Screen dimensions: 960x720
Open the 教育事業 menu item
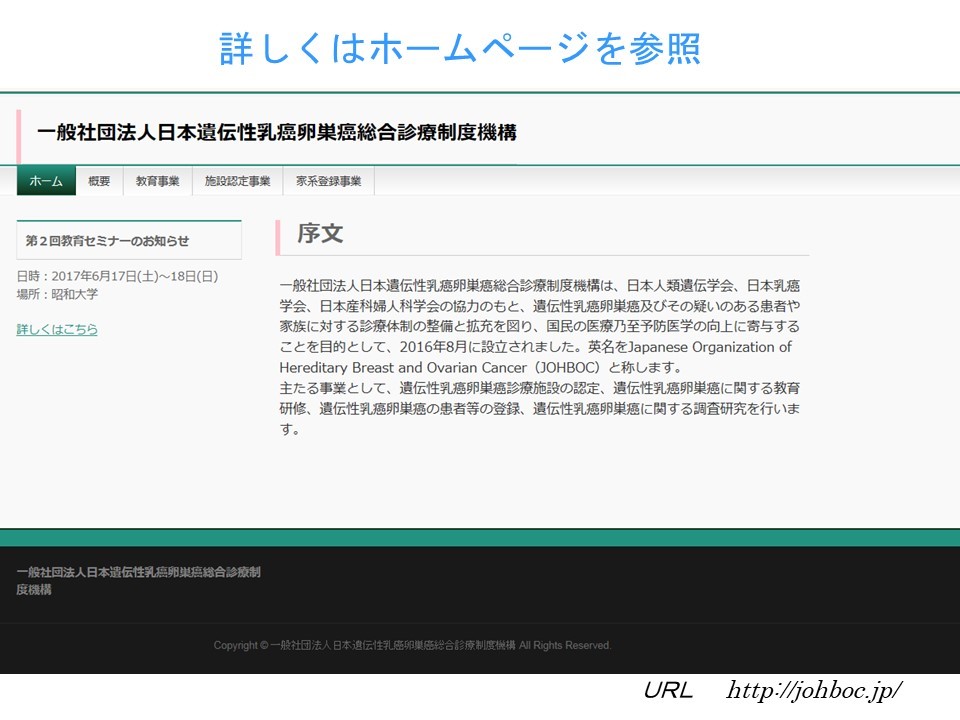(157, 181)
